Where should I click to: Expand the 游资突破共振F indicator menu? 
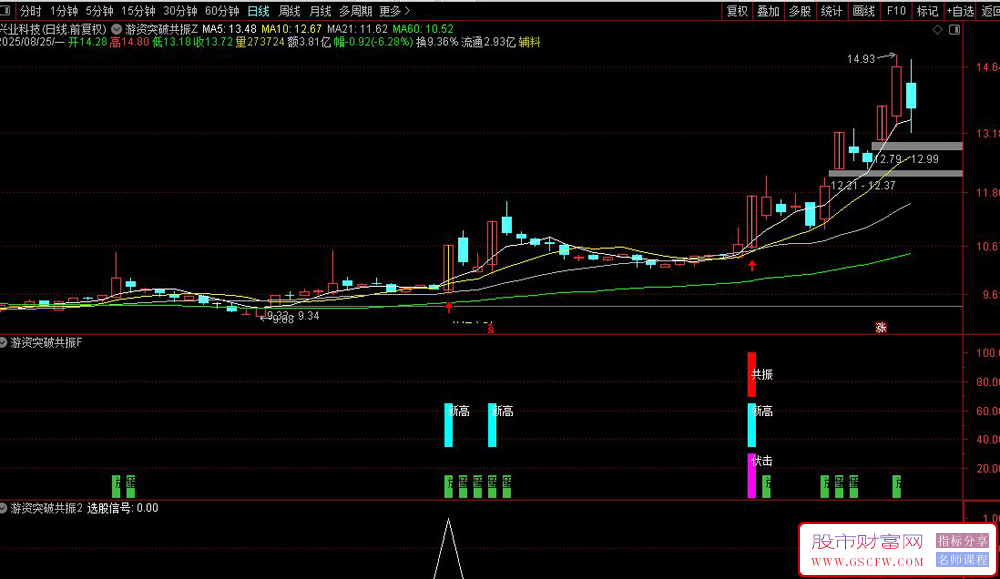pyautogui.click(x=3, y=343)
